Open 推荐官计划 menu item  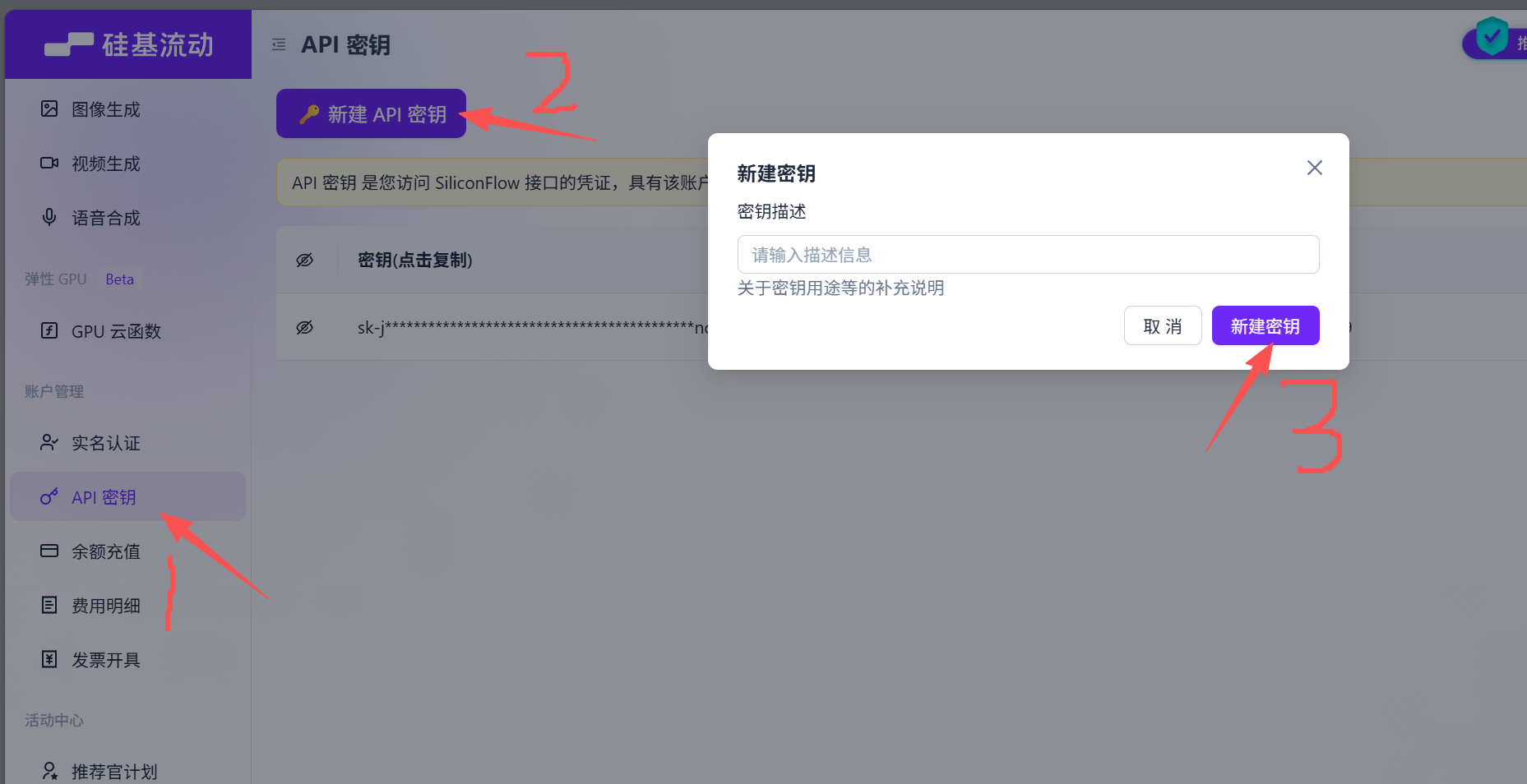coord(127,771)
